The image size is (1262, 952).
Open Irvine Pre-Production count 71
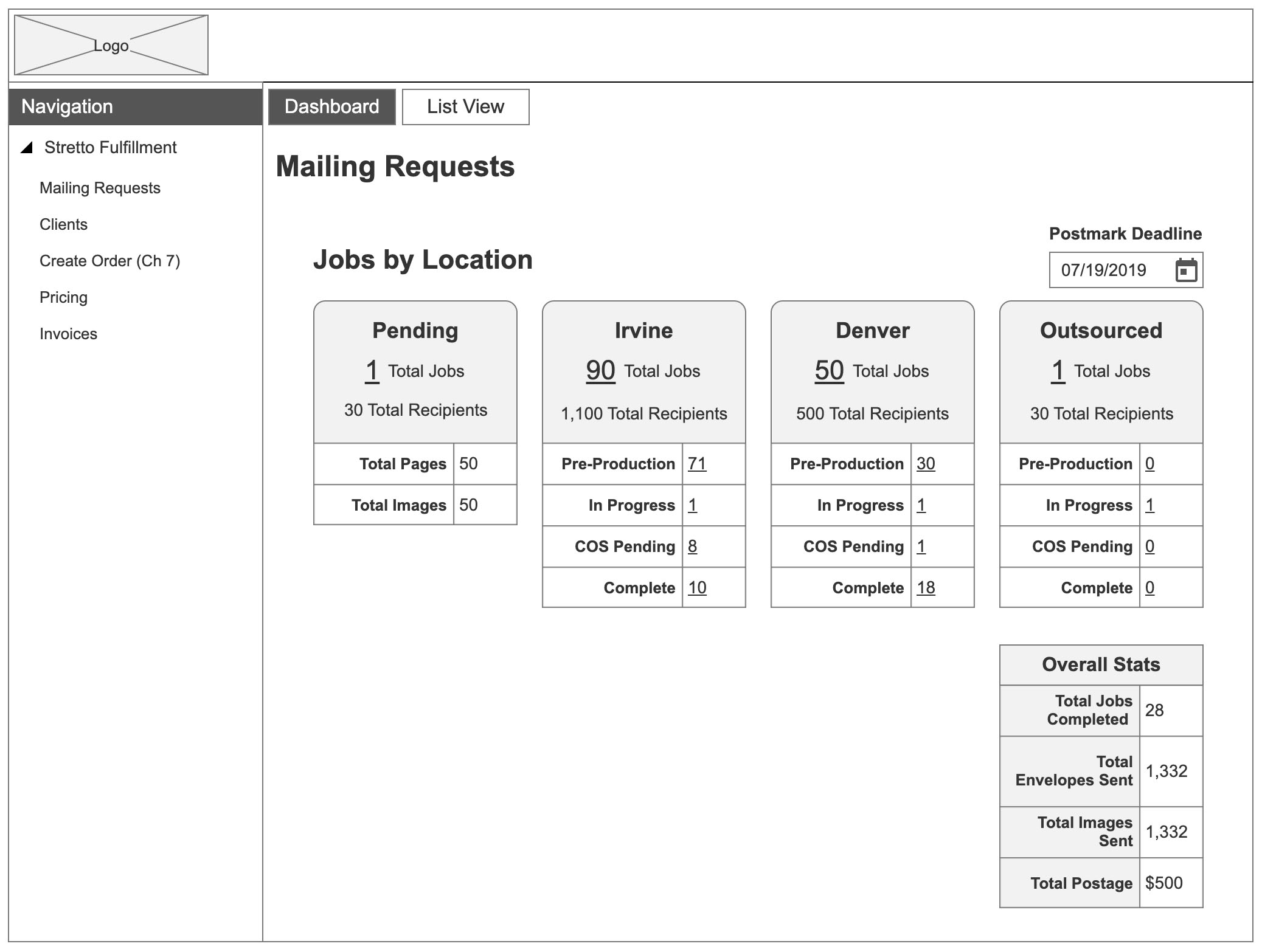tap(697, 464)
